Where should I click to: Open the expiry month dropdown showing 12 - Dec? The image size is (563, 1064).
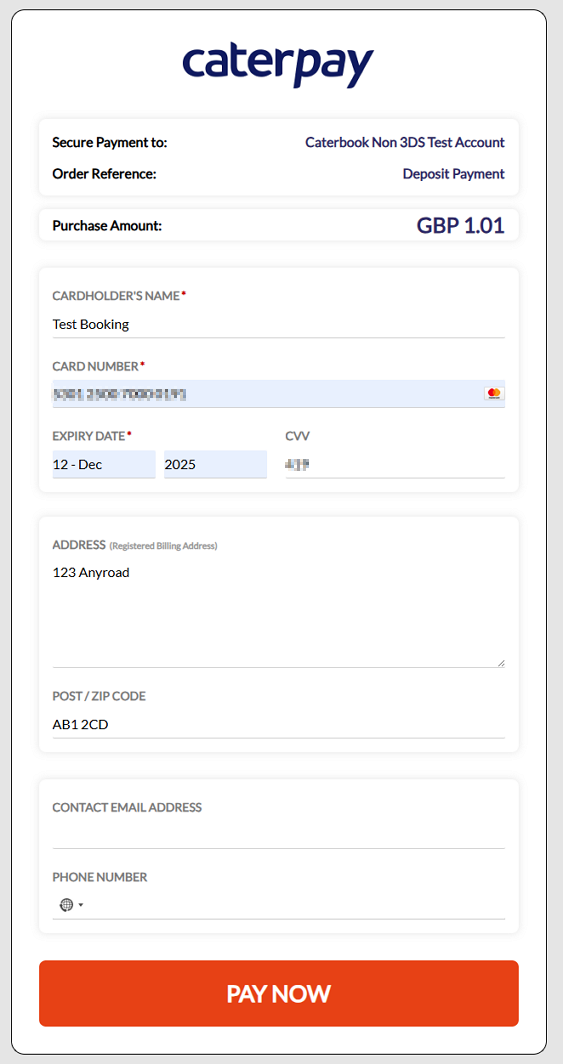[104, 465]
